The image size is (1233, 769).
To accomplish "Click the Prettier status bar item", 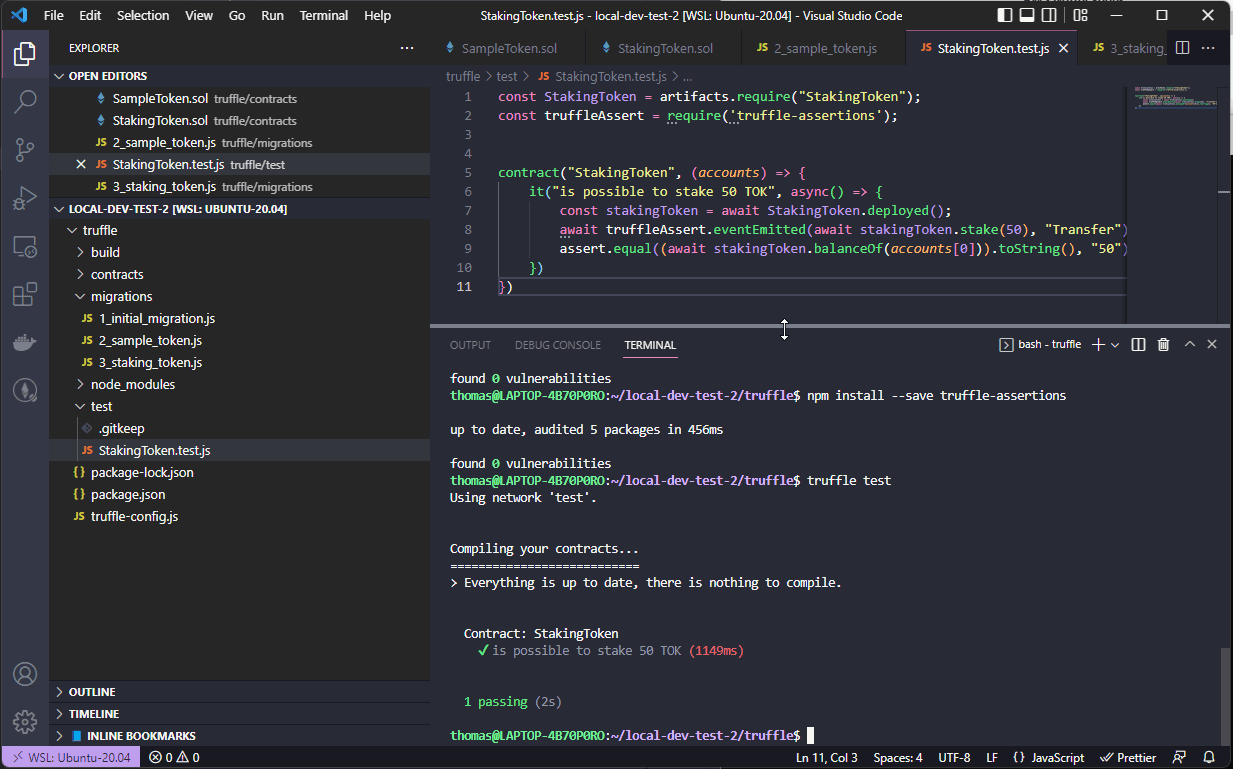I will pos(1128,758).
